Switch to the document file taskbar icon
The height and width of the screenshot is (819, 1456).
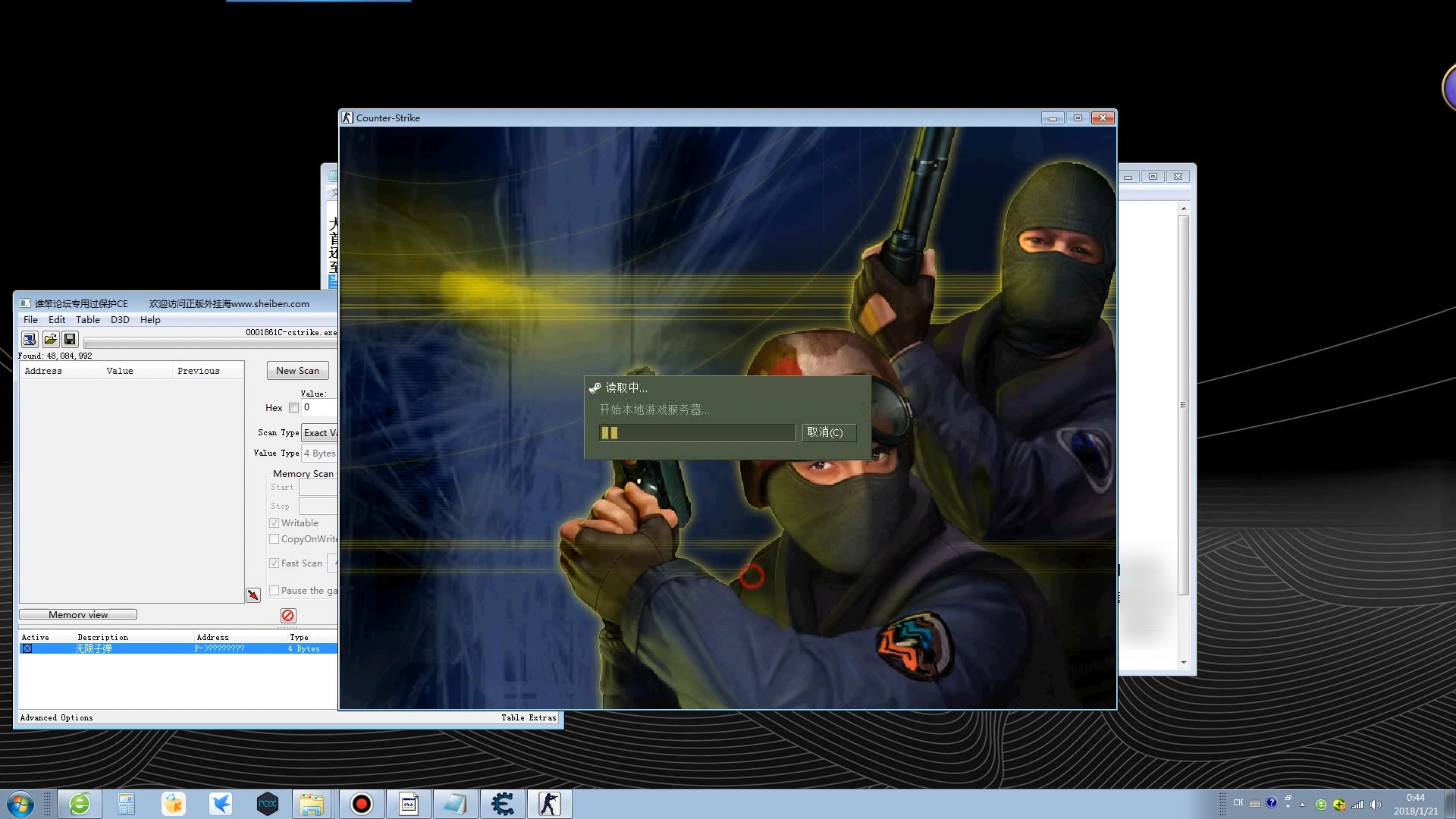tap(409, 804)
